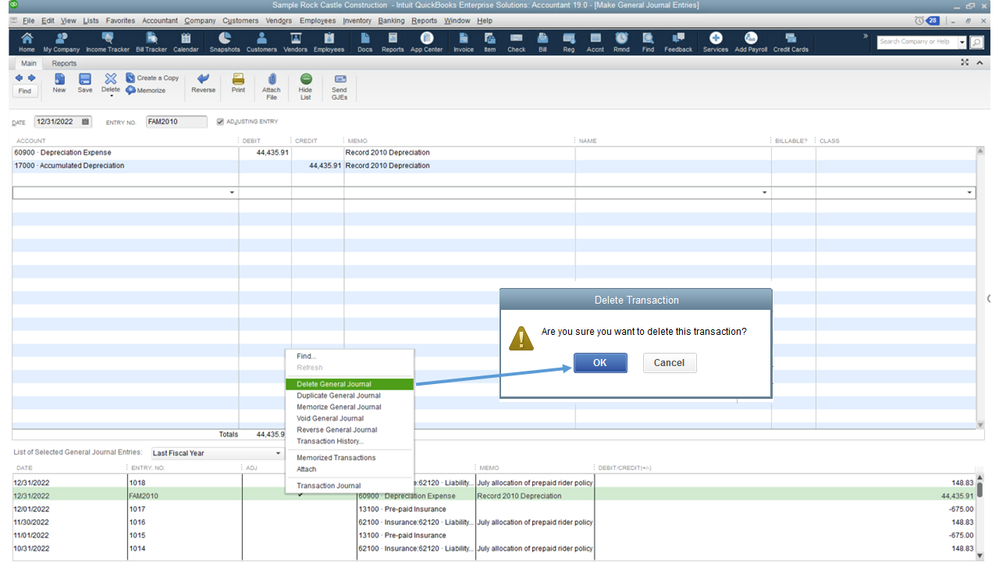Expand the Account column dropdown arrow
999x562 pixels.
[x=232, y=192]
